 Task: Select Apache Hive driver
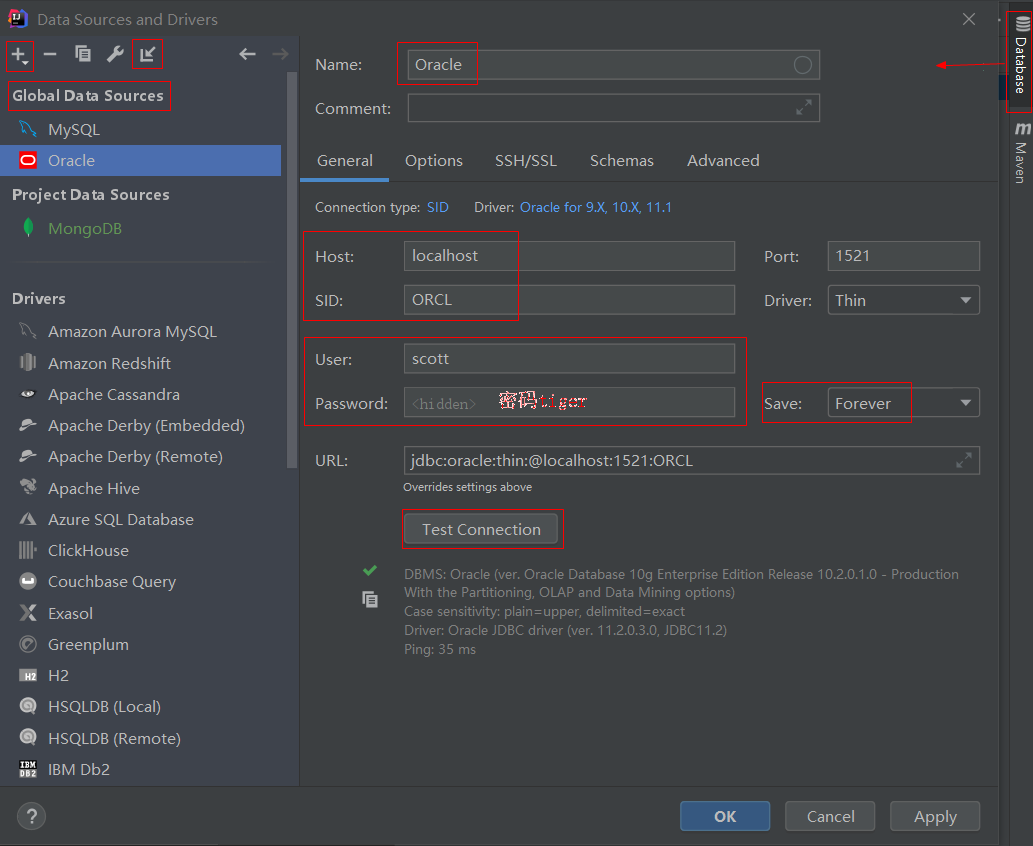point(140,488)
